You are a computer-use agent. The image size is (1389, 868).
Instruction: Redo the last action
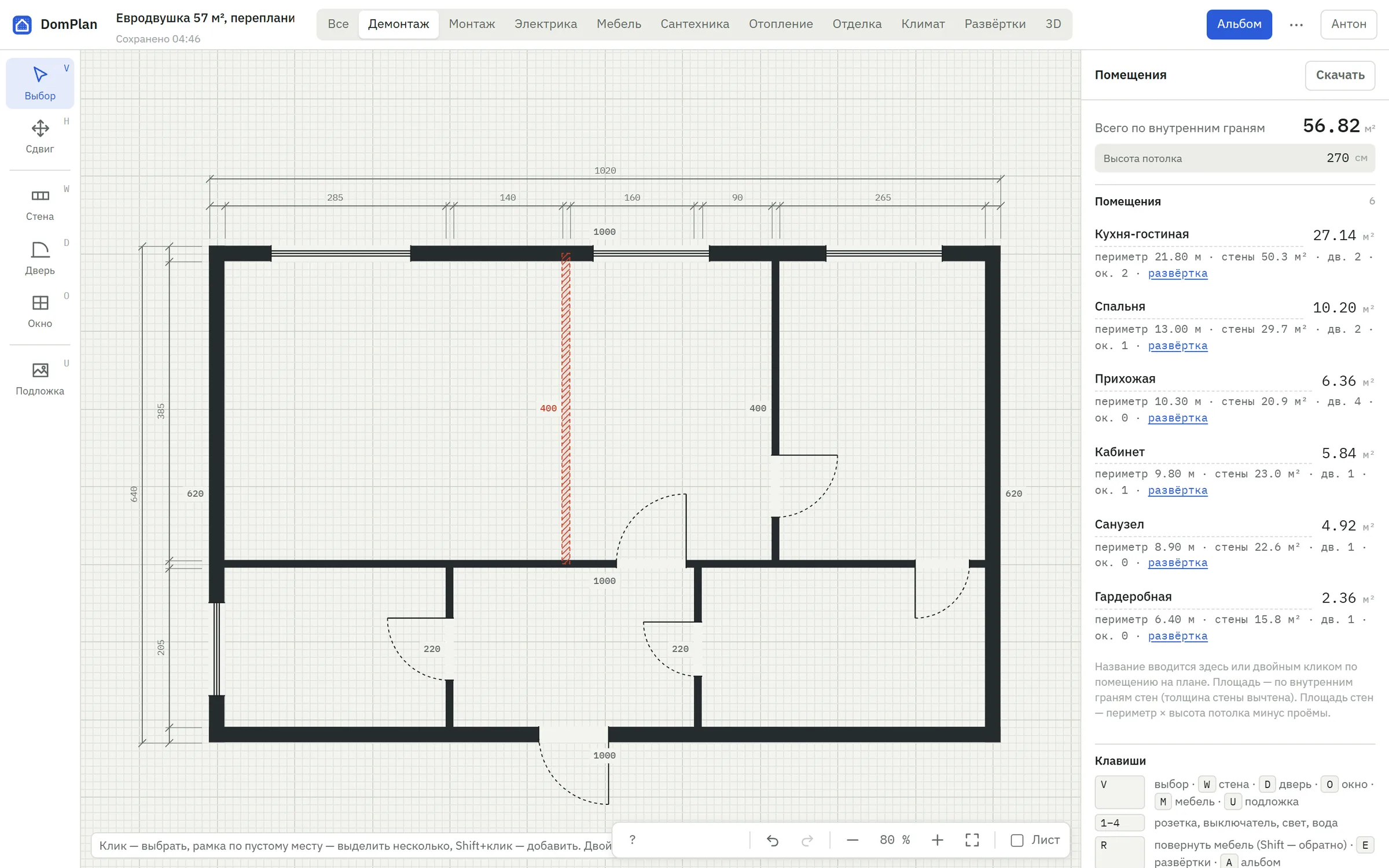point(807,840)
